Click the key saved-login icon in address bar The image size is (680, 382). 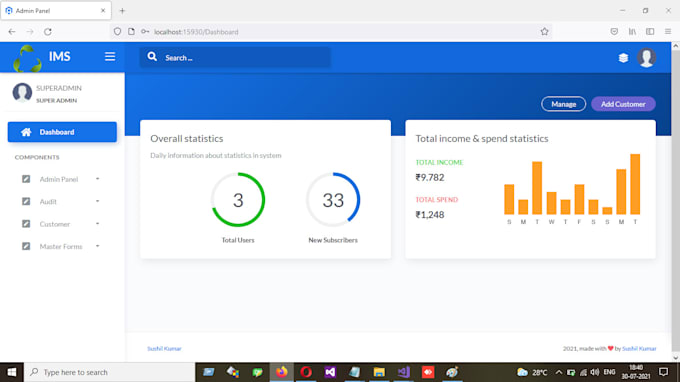(x=145, y=31)
